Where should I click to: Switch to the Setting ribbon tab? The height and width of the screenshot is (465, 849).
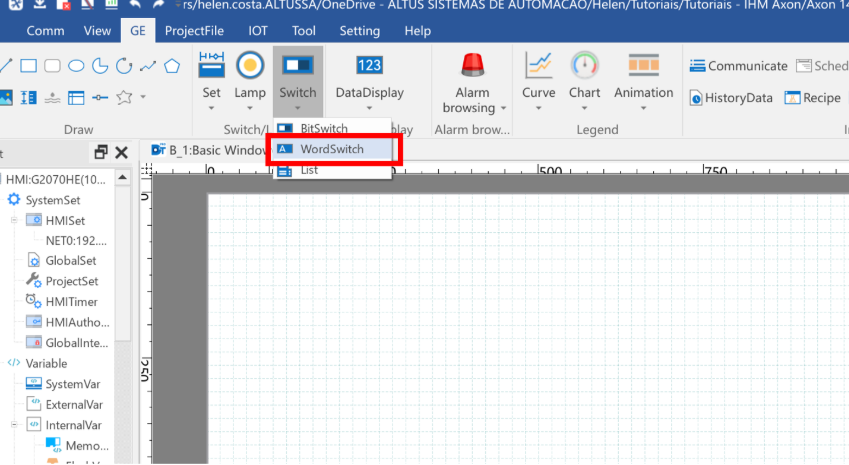click(x=360, y=31)
